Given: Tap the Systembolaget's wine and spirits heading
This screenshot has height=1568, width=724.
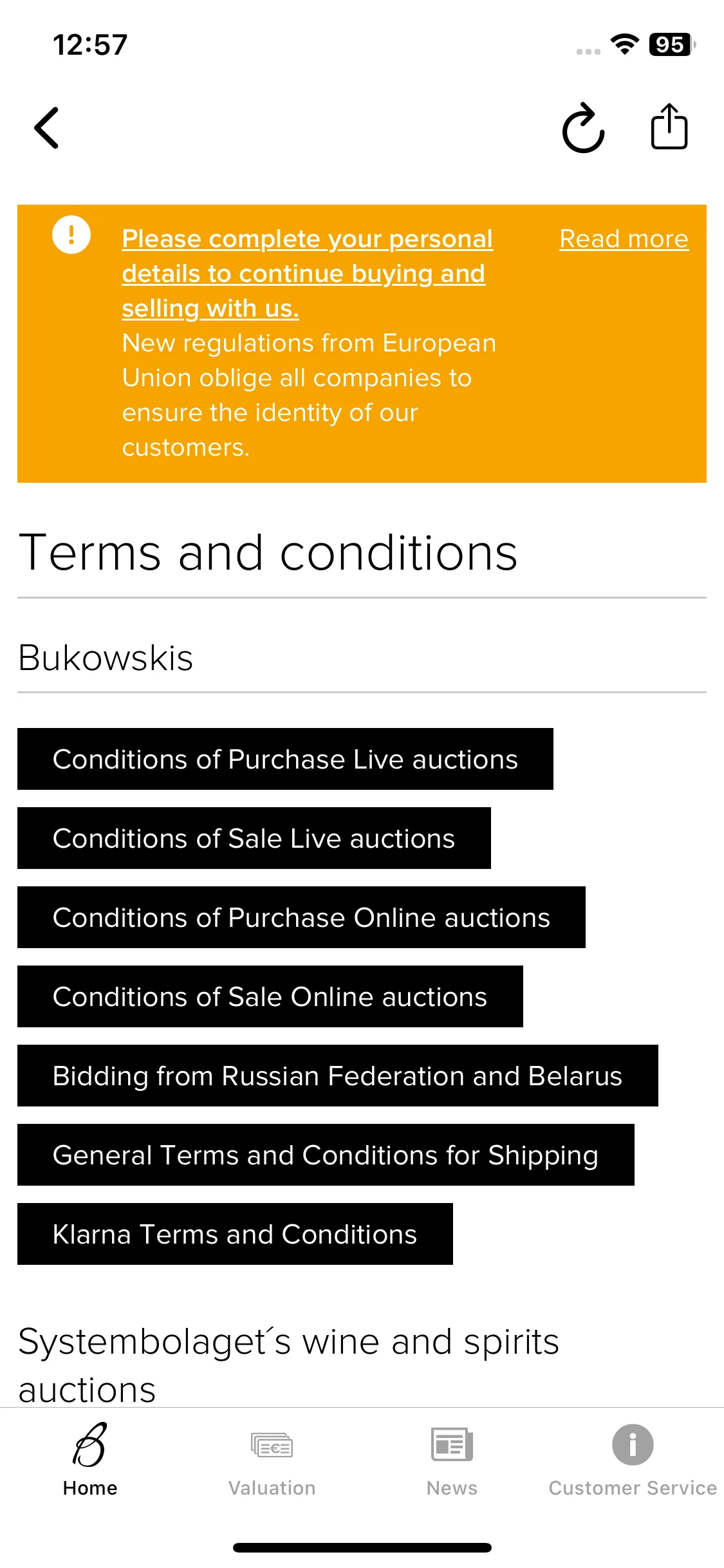Looking at the screenshot, I should [288, 1365].
